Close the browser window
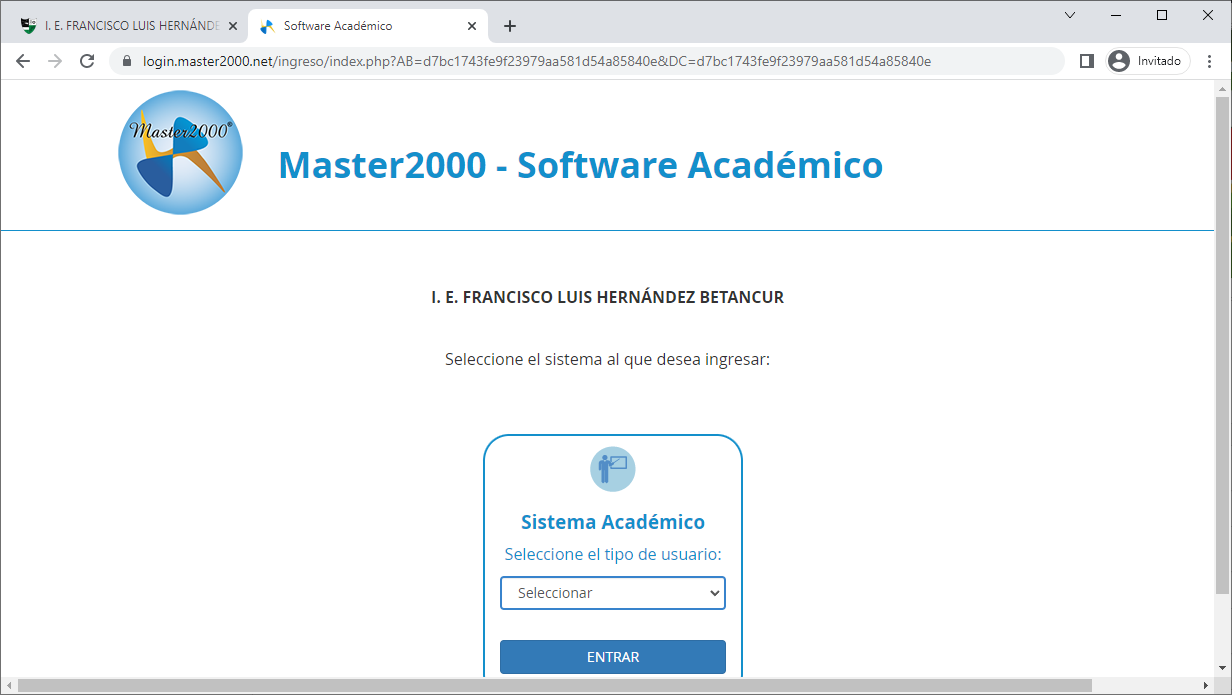This screenshot has width=1232, height=695. point(1208,15)
